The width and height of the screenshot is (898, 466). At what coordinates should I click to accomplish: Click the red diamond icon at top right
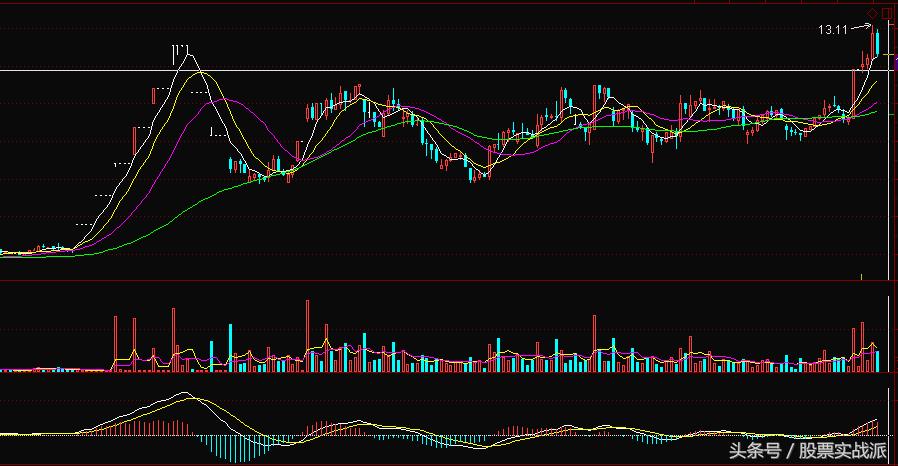point(873,13)
